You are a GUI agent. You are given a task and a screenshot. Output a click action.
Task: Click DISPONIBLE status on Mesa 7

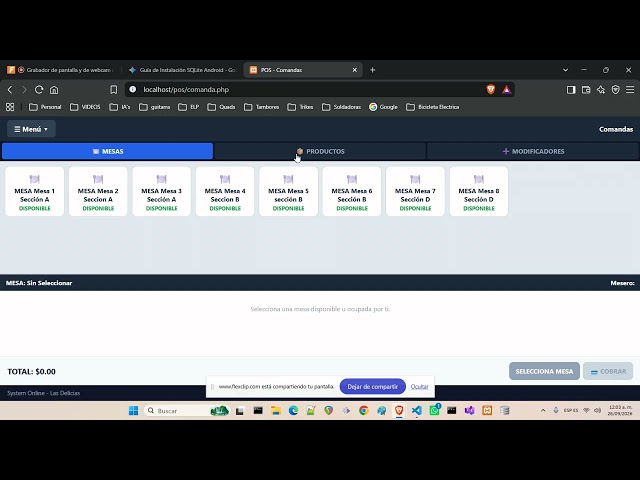[x=415, y=208]
